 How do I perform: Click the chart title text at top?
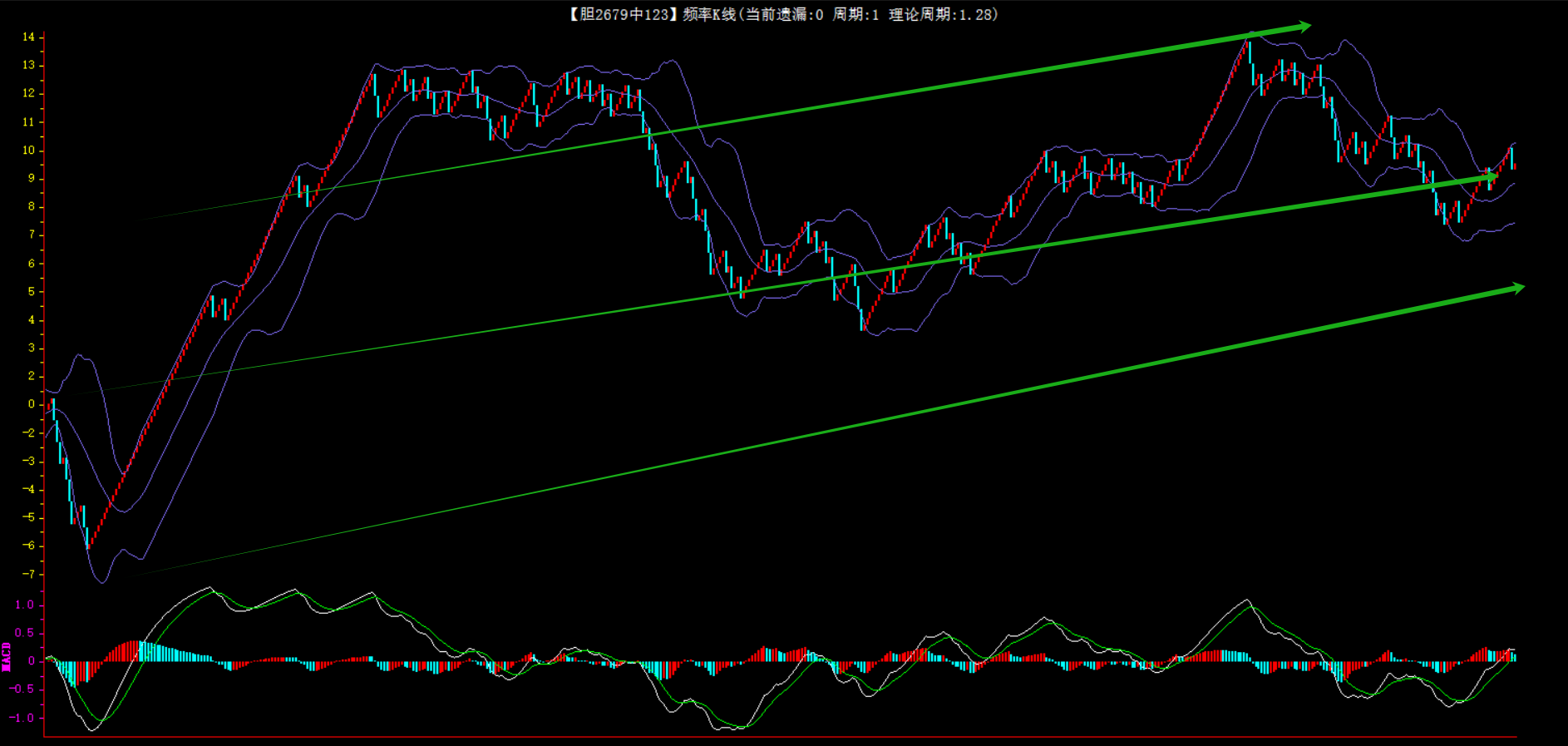[782, 14]
